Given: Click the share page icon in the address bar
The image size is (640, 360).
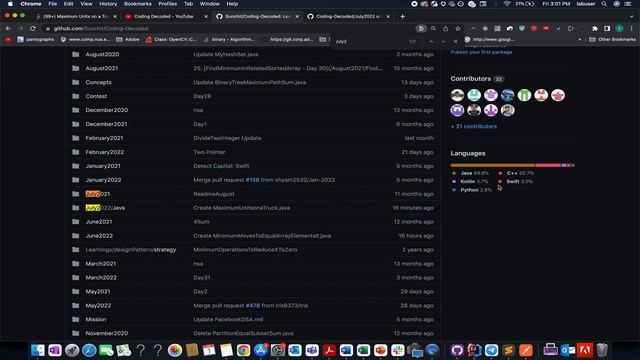Looking at the screenshot, I should tap(446, 29).
